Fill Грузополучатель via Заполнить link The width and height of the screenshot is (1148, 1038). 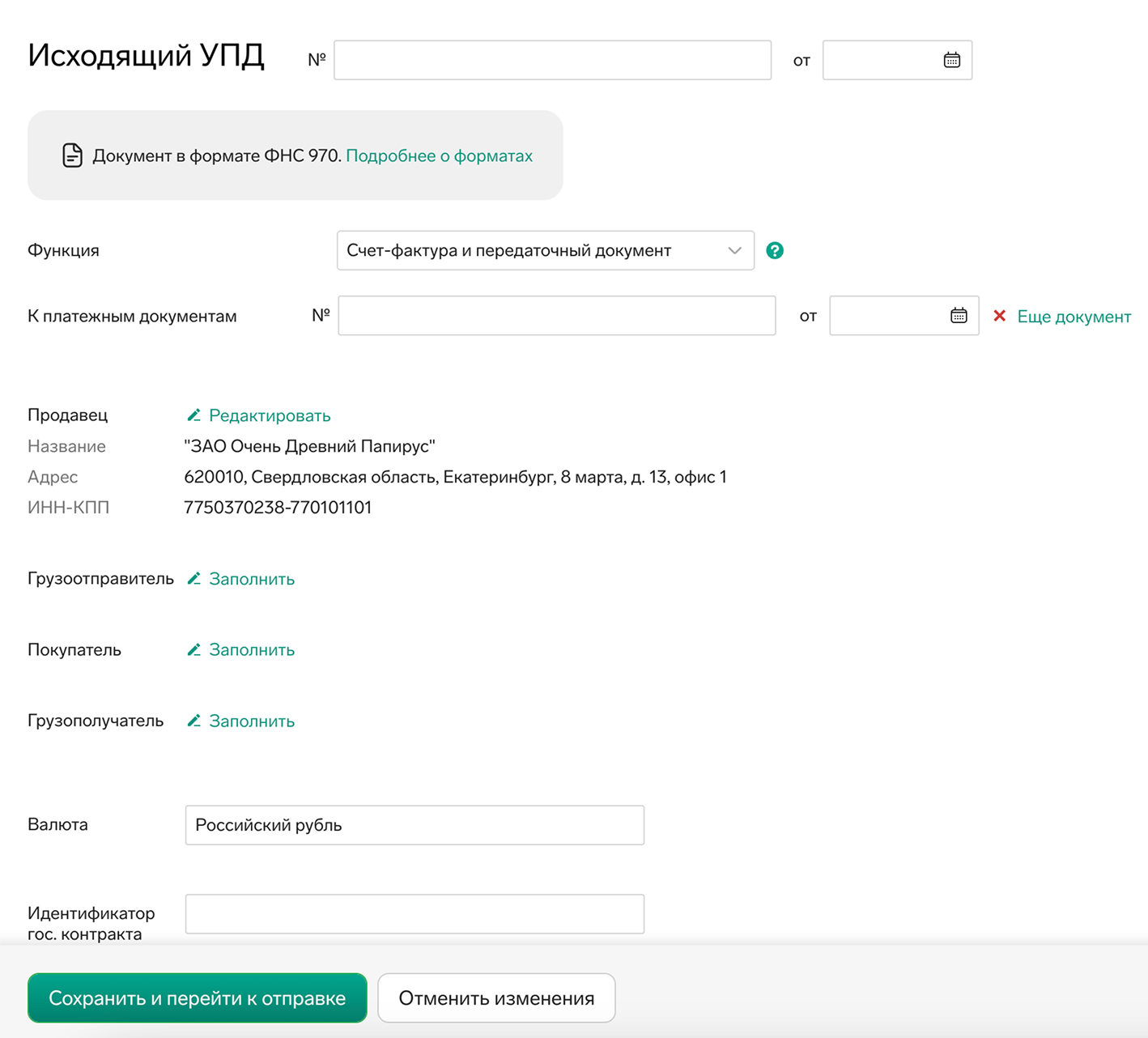pyautogui.click(x=252, y=721)
